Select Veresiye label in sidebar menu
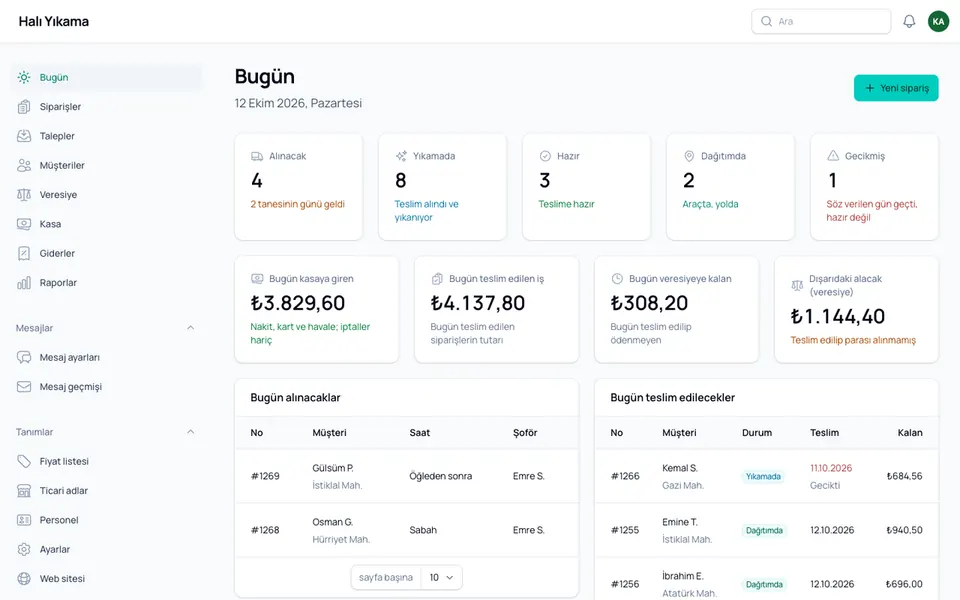Image resolution: width=960 pixels, height=600 pixels. [58, 195]
